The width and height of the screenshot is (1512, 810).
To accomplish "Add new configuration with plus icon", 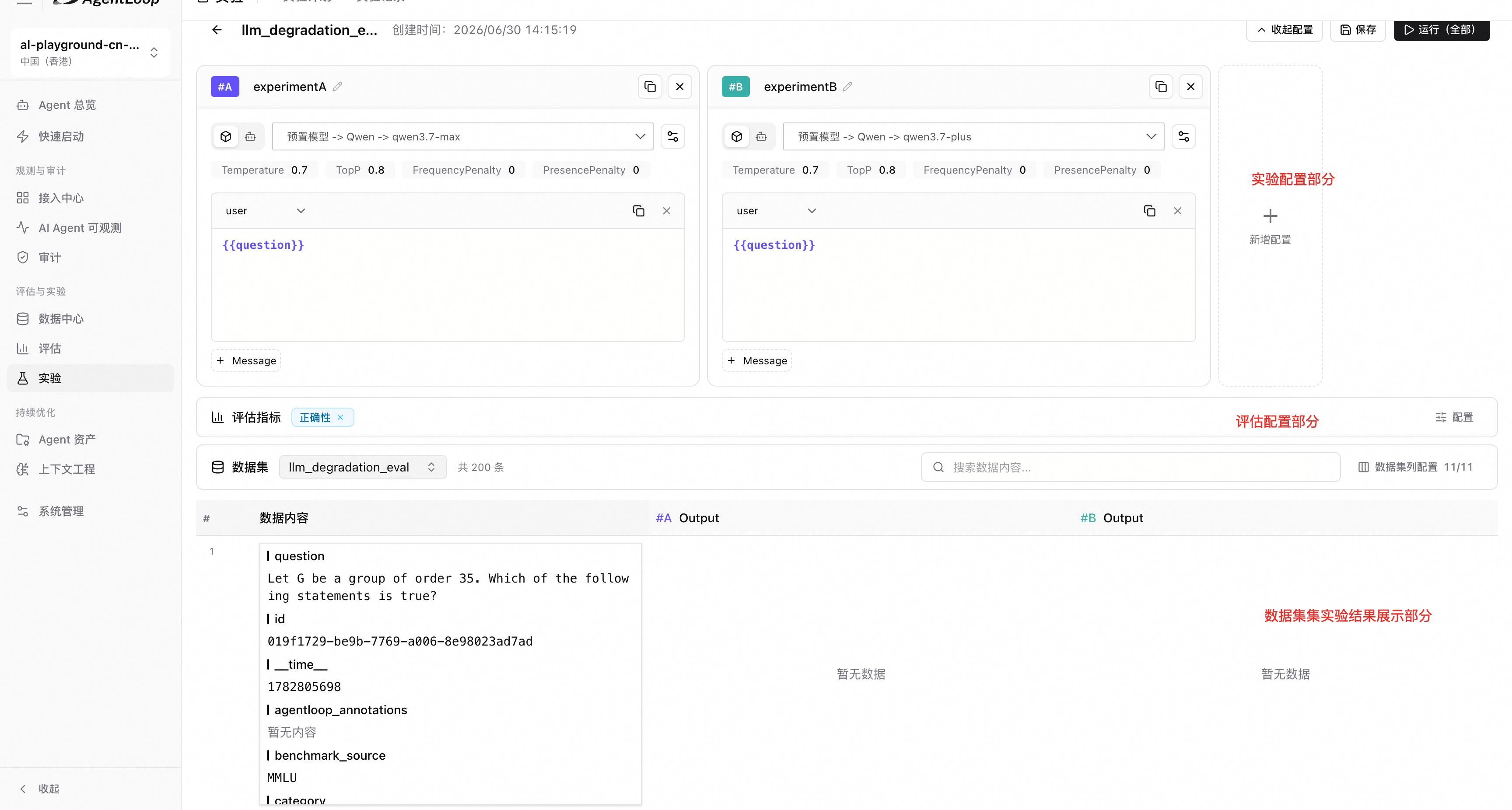I will tap(1270, 216).
